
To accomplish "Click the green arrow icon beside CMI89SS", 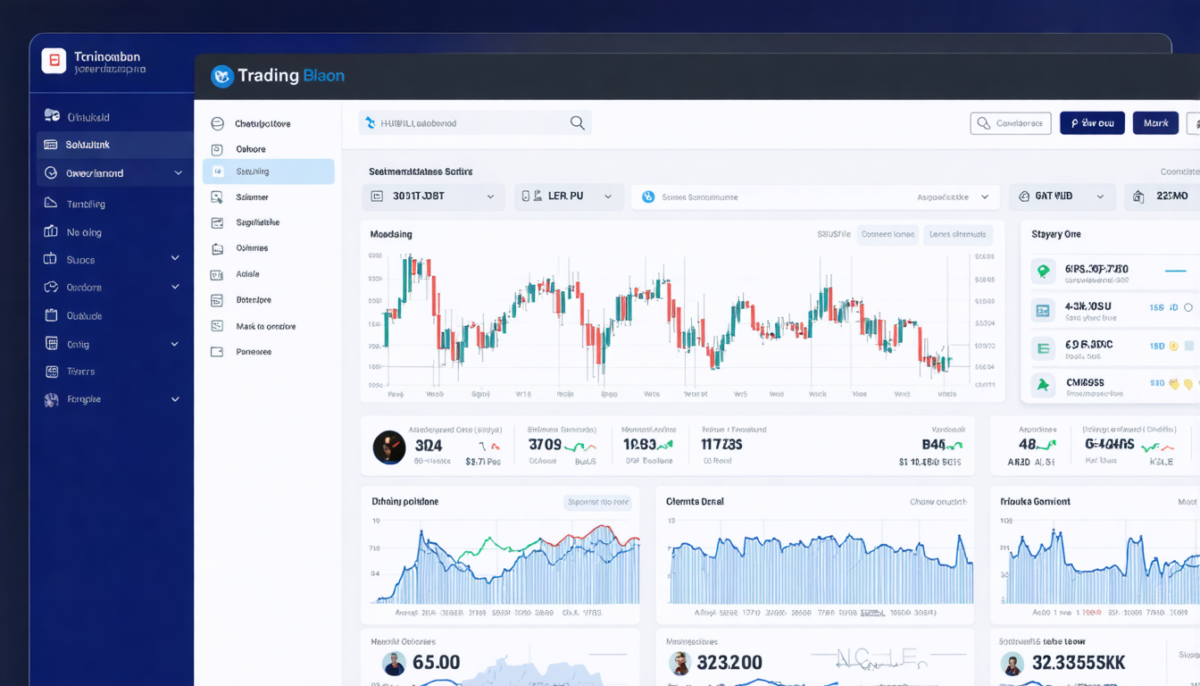I will 1043,384.
